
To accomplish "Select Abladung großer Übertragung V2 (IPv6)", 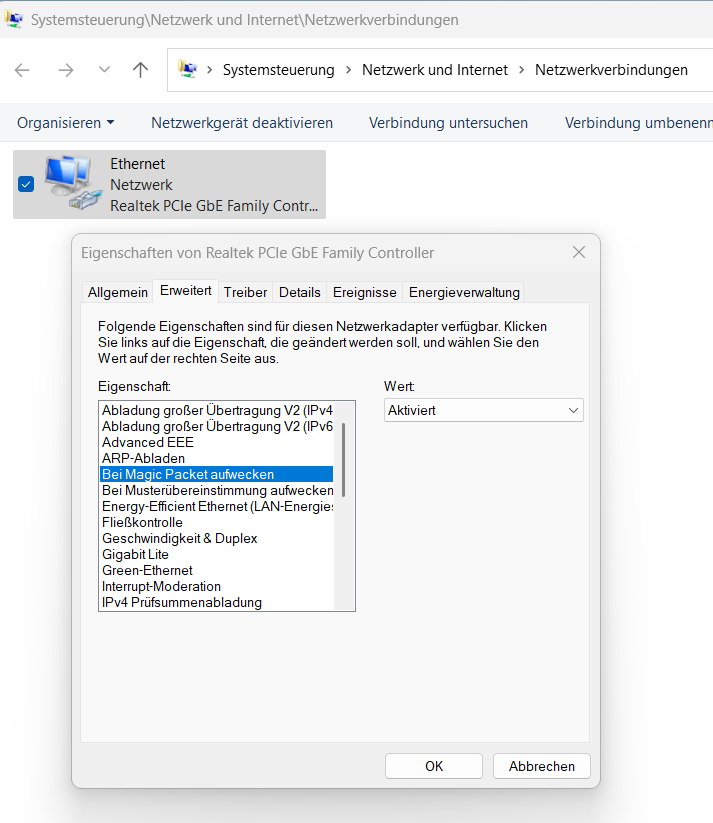I will pyautogui.click(x=217, y=426).
